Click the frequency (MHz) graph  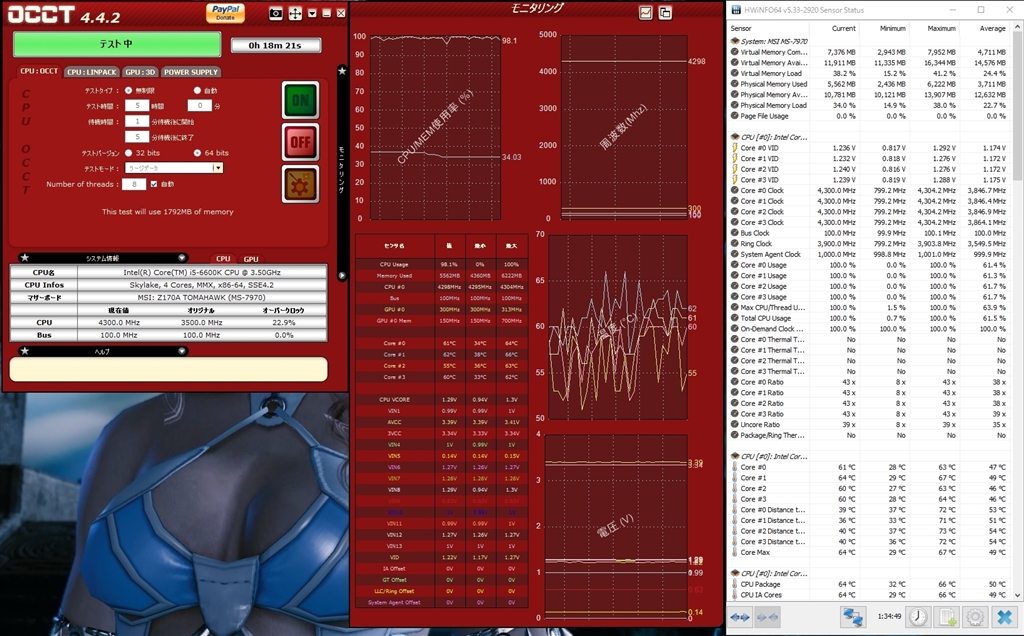[x=624, y=127]
